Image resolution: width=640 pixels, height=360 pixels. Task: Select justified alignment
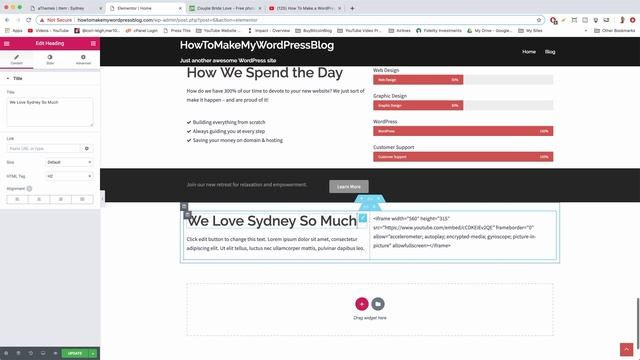pyautogui.click(x=82, y=199)
